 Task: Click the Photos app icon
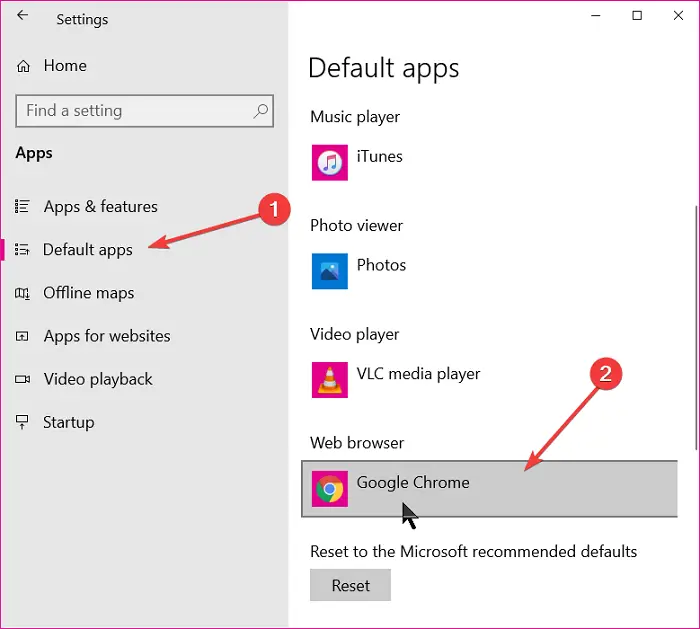pyautogui.click(x=330, y=271)
